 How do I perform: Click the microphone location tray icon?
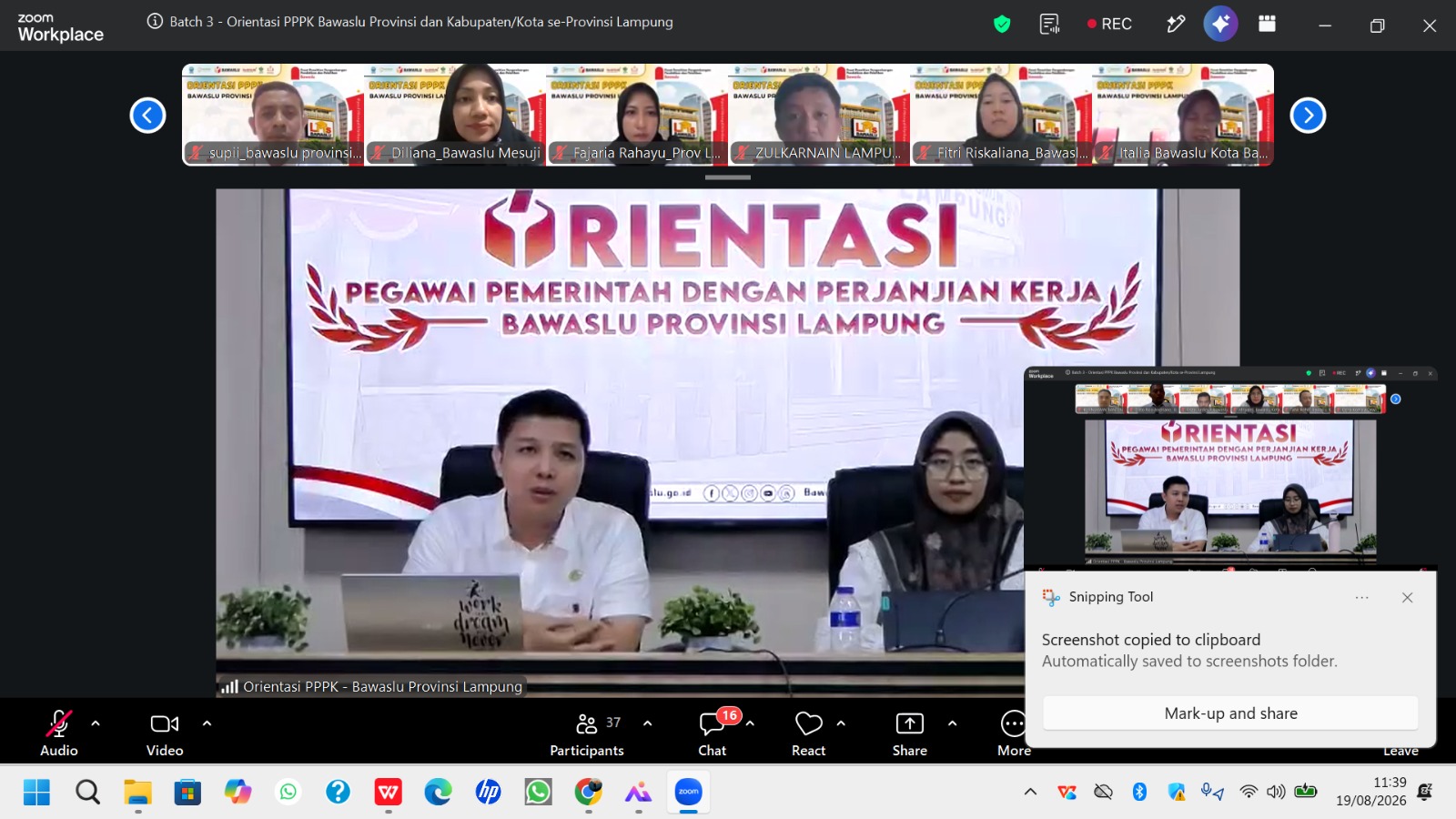point(1212,792)
